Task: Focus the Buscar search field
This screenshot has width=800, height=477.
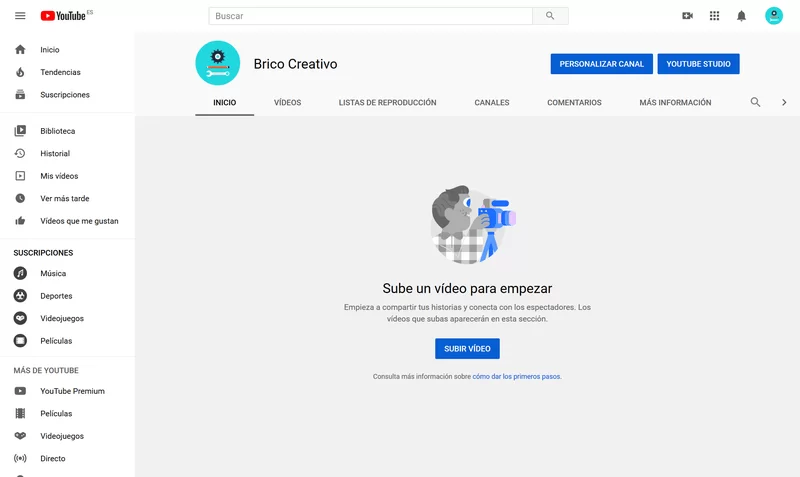Action: 370,16
